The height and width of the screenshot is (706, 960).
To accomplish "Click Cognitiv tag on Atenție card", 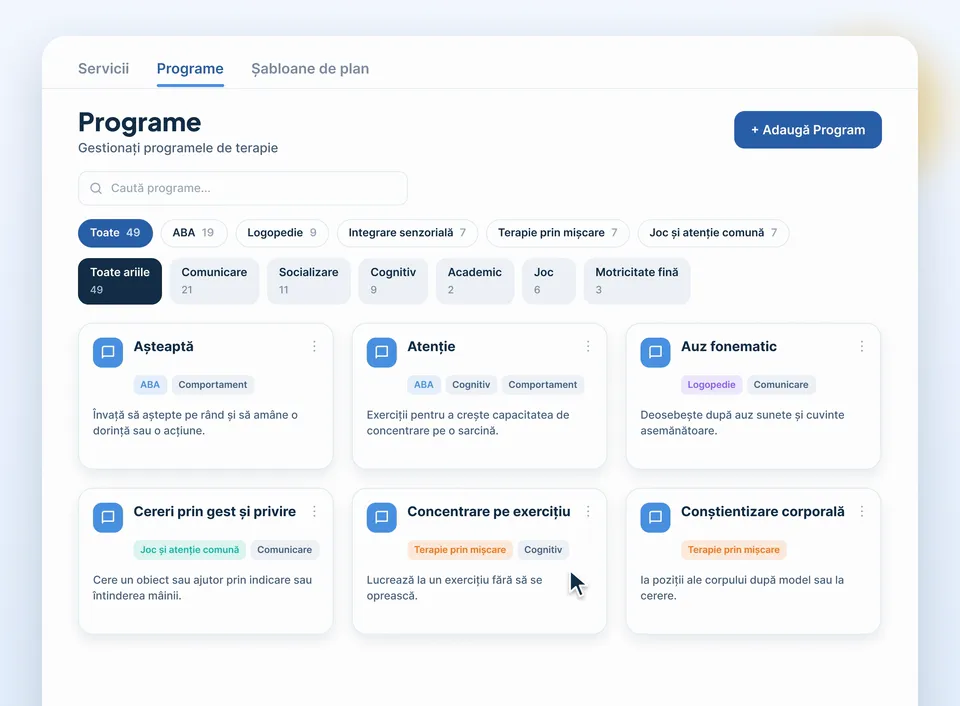I will pos(471,385).
